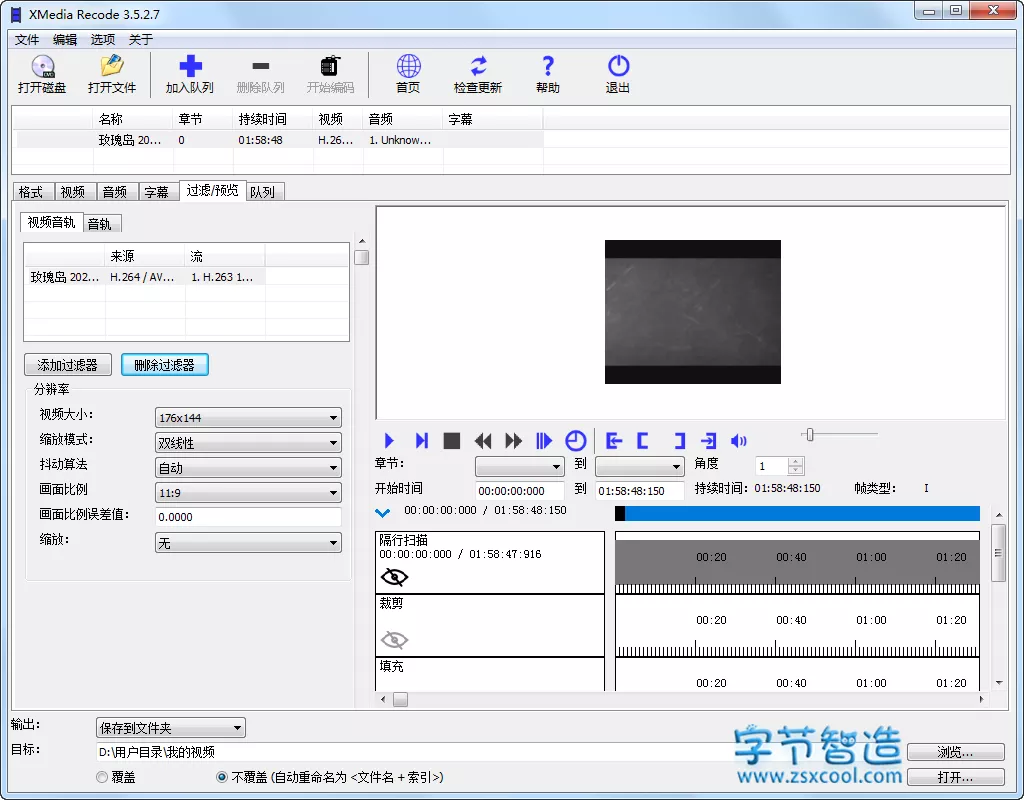
Task: Set end point with right bracket icon
Action: (x=679, y=441)
